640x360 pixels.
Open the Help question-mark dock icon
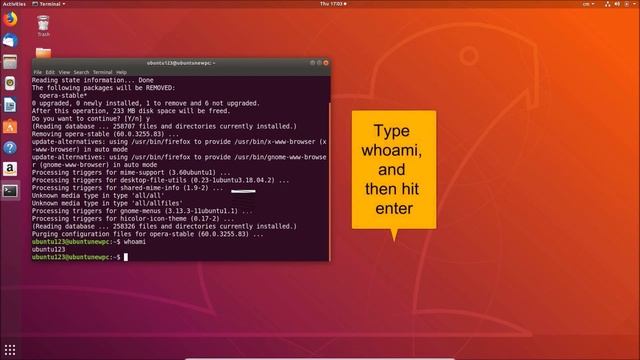10,147
